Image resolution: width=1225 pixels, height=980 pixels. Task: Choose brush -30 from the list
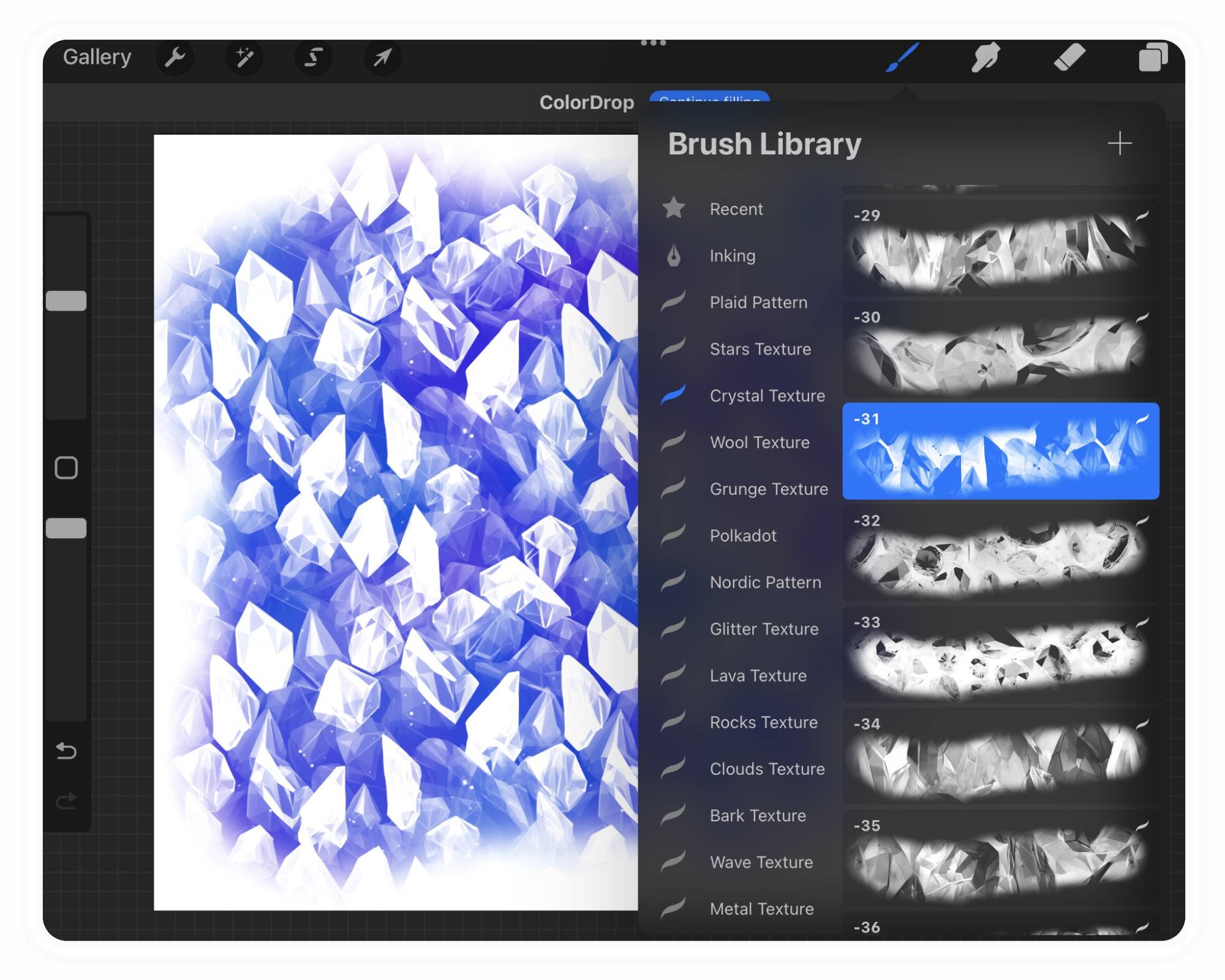[x=1001, y=349]
